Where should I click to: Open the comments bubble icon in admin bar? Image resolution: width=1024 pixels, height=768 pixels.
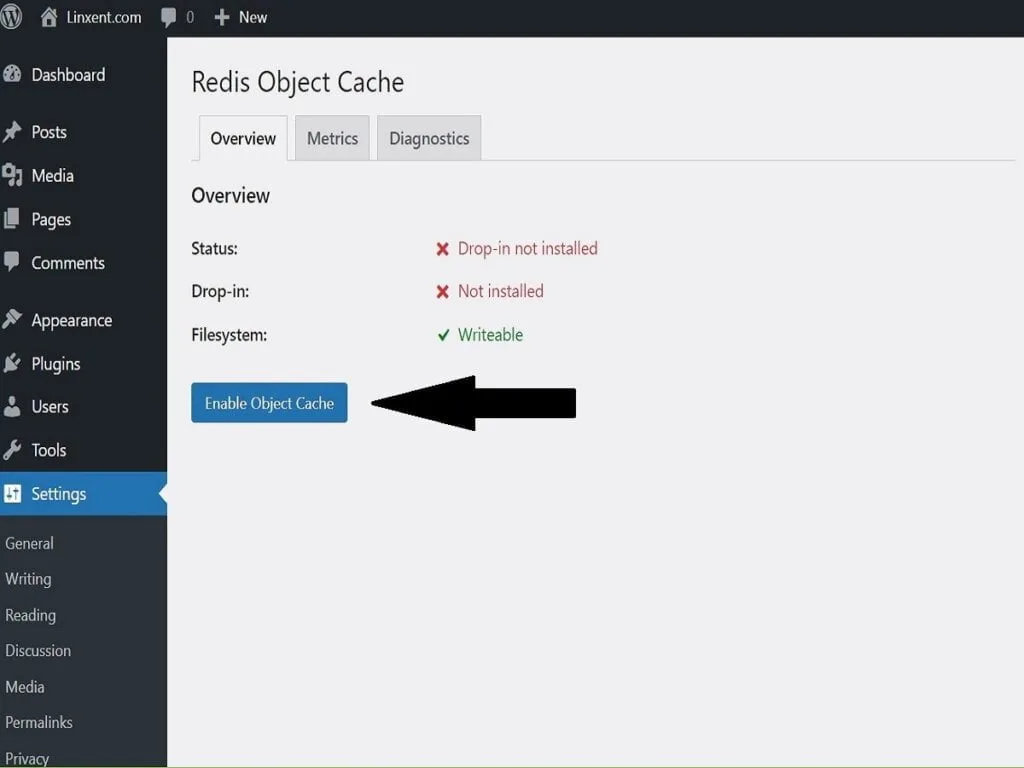click(168, 18)
